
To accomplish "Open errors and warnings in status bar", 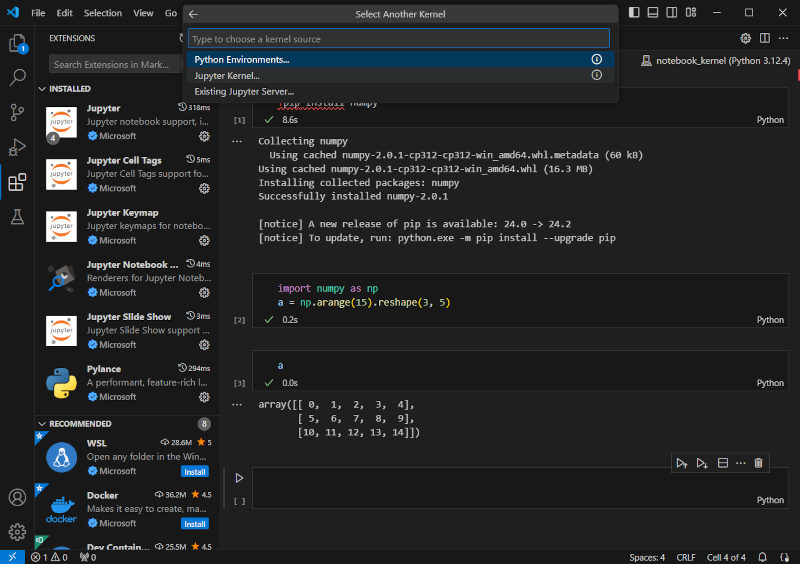I will tap(49, 557).
